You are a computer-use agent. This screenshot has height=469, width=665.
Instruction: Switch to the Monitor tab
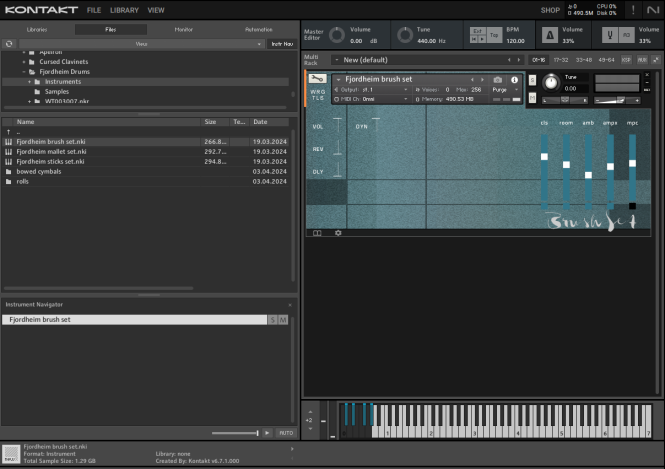[183, 29]
